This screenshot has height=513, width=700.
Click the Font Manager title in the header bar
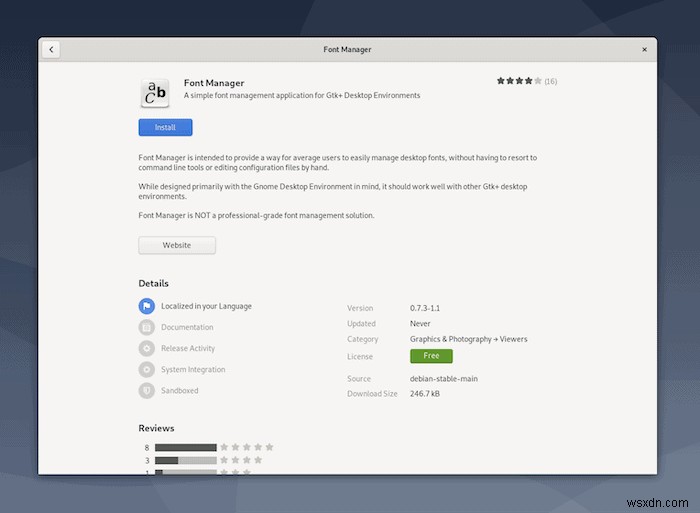(347, 50)
